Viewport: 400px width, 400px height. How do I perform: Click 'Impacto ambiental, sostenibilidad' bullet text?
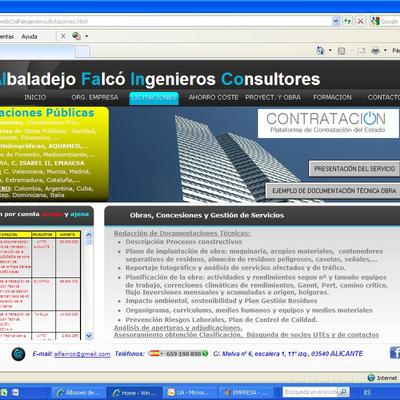tap(221, 301)
